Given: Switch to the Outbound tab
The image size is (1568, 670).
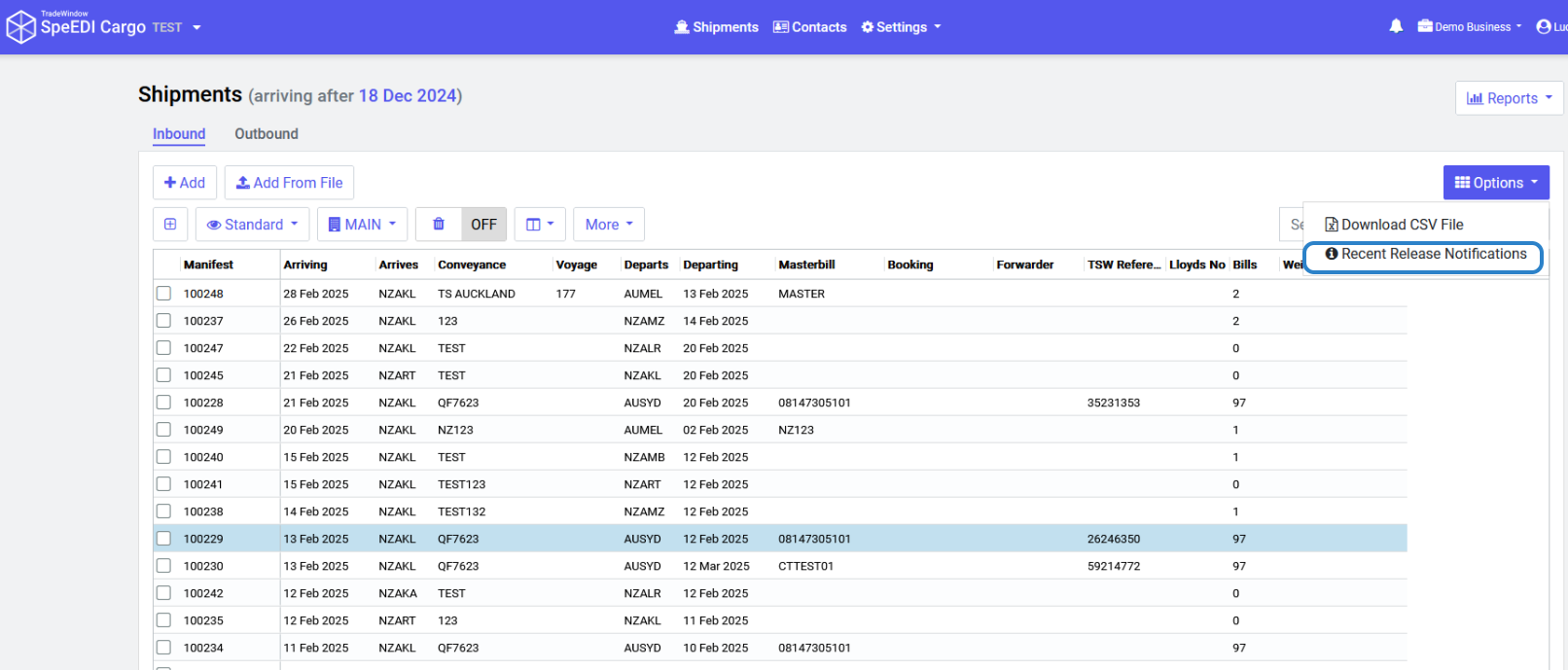Looking at the screenshot, I should [266, 134].
